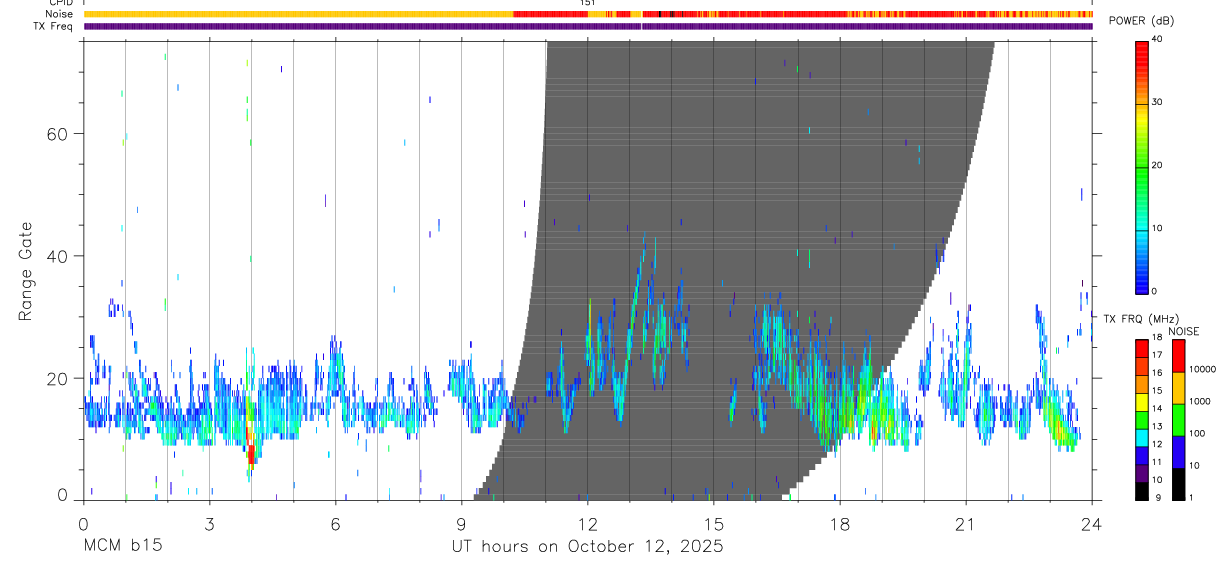Click UT hour tick label 21
This screenshot has width=1228, height=567.
click(x=965, y=523)
